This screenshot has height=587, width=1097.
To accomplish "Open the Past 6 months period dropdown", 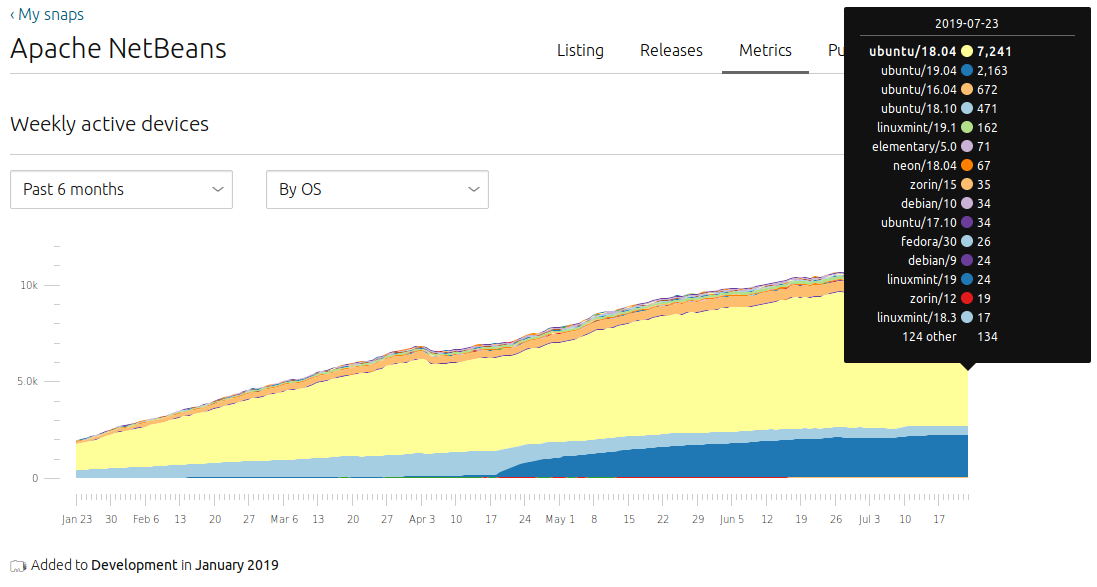I will [x=121, y=190].
